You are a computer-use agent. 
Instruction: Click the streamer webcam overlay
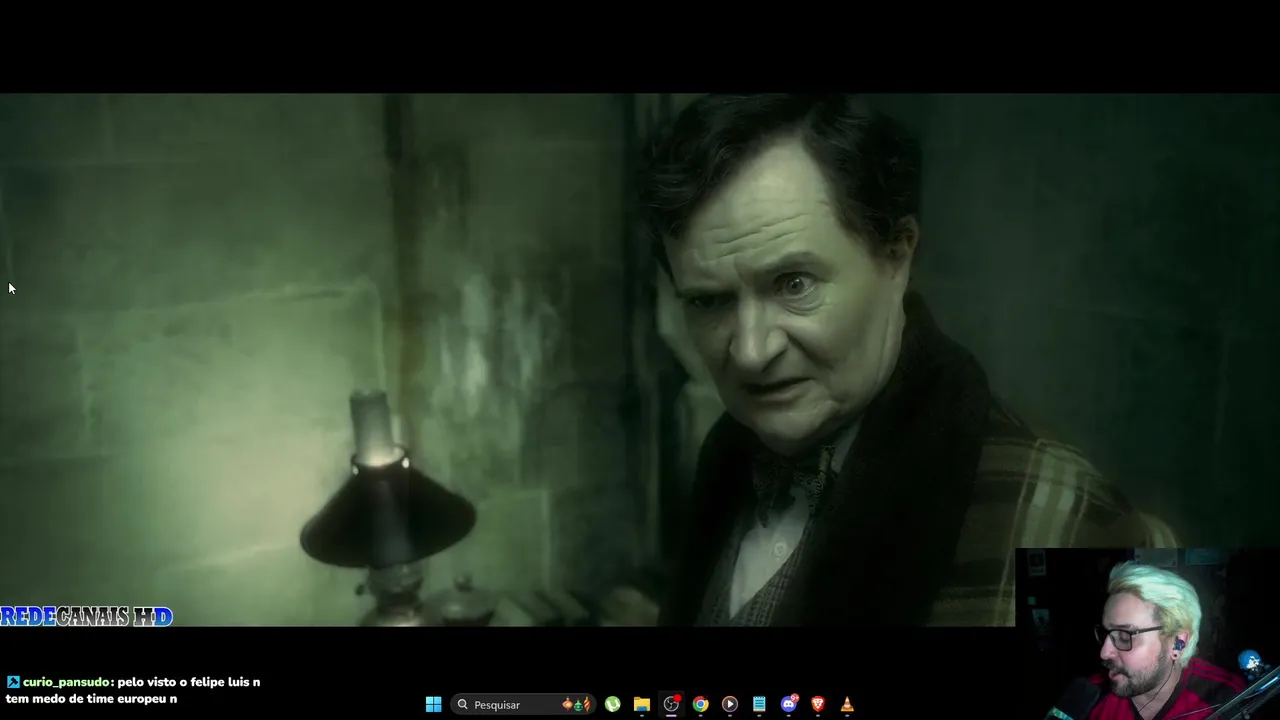[1147, 634]
